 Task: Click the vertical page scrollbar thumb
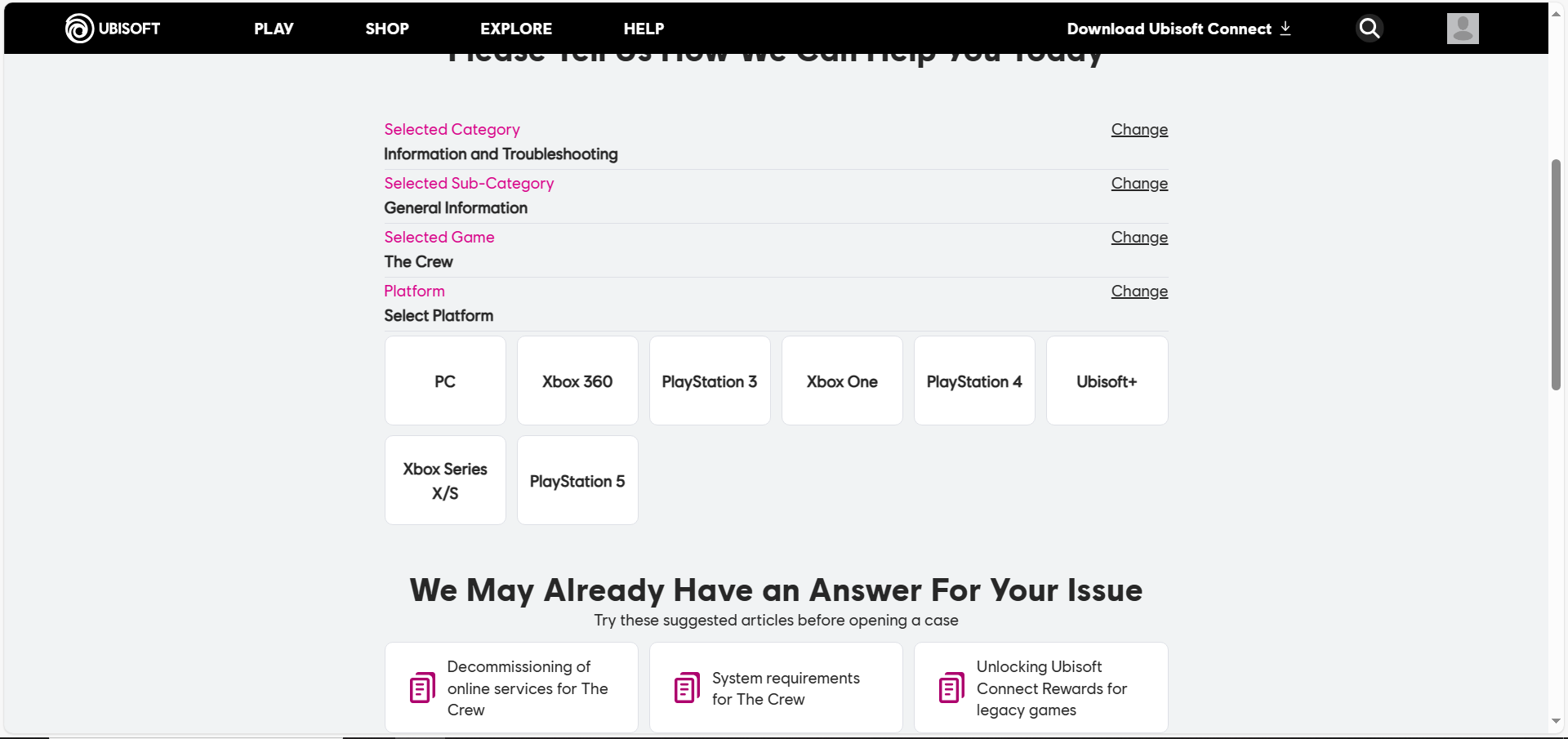click(x=1556, y=274)
